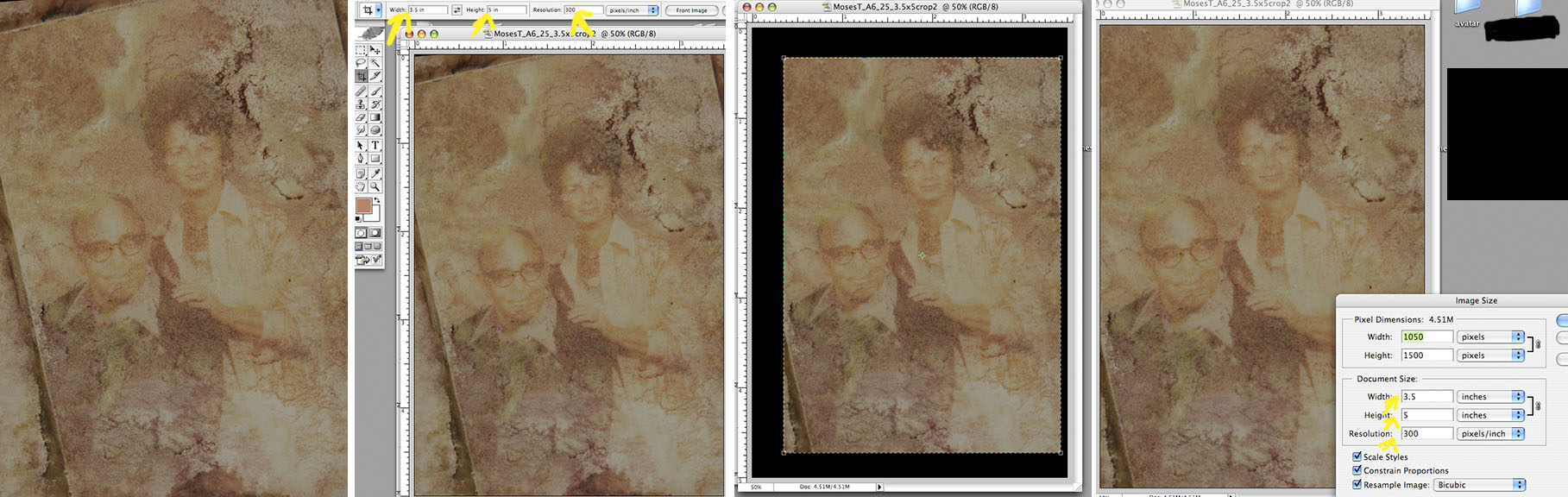
Task: Click Resolution field showing 300
Action: tap(1427, 433)
